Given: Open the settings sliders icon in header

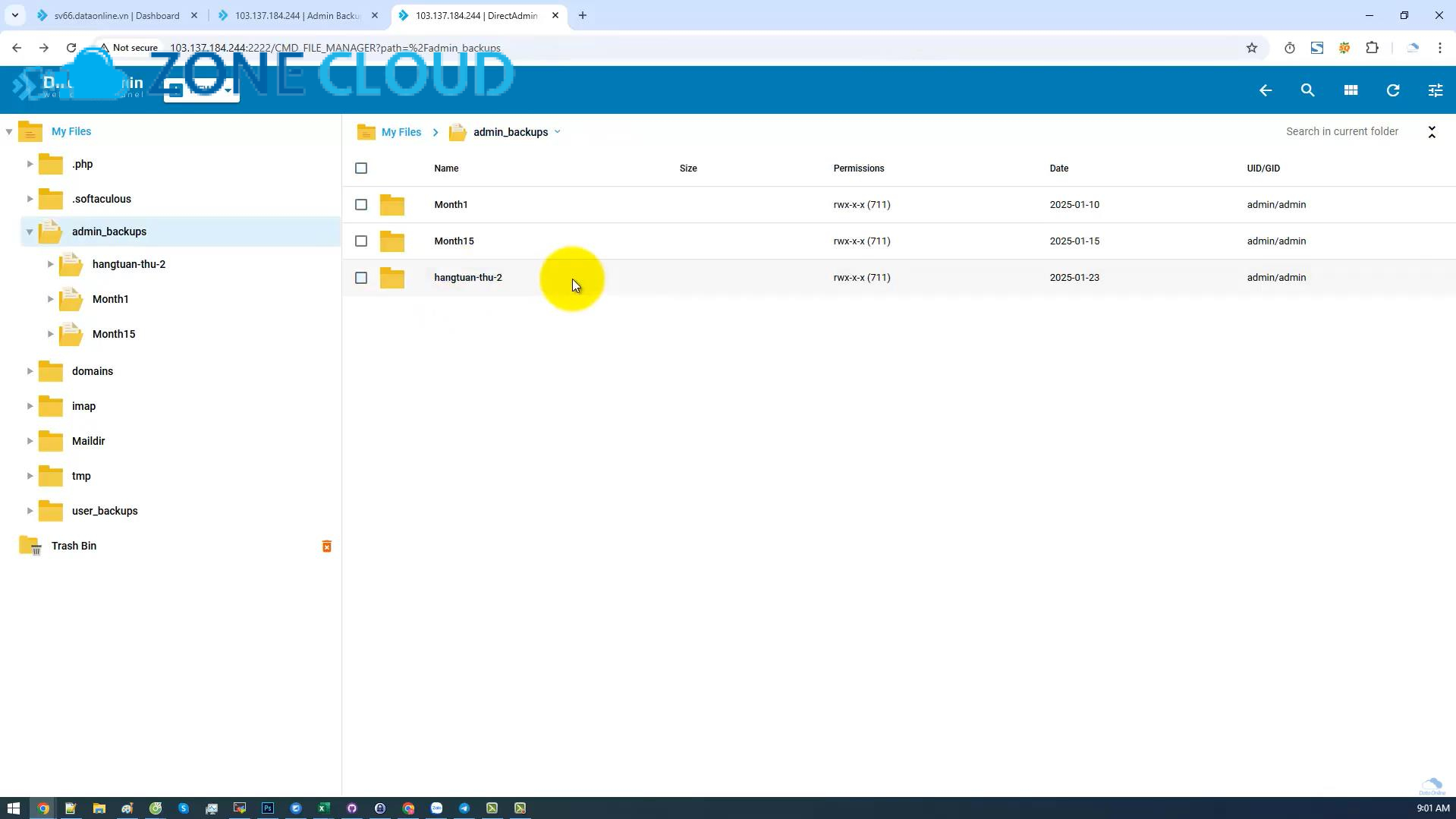Looking at the screenshot, I should tap(1435, 90).
